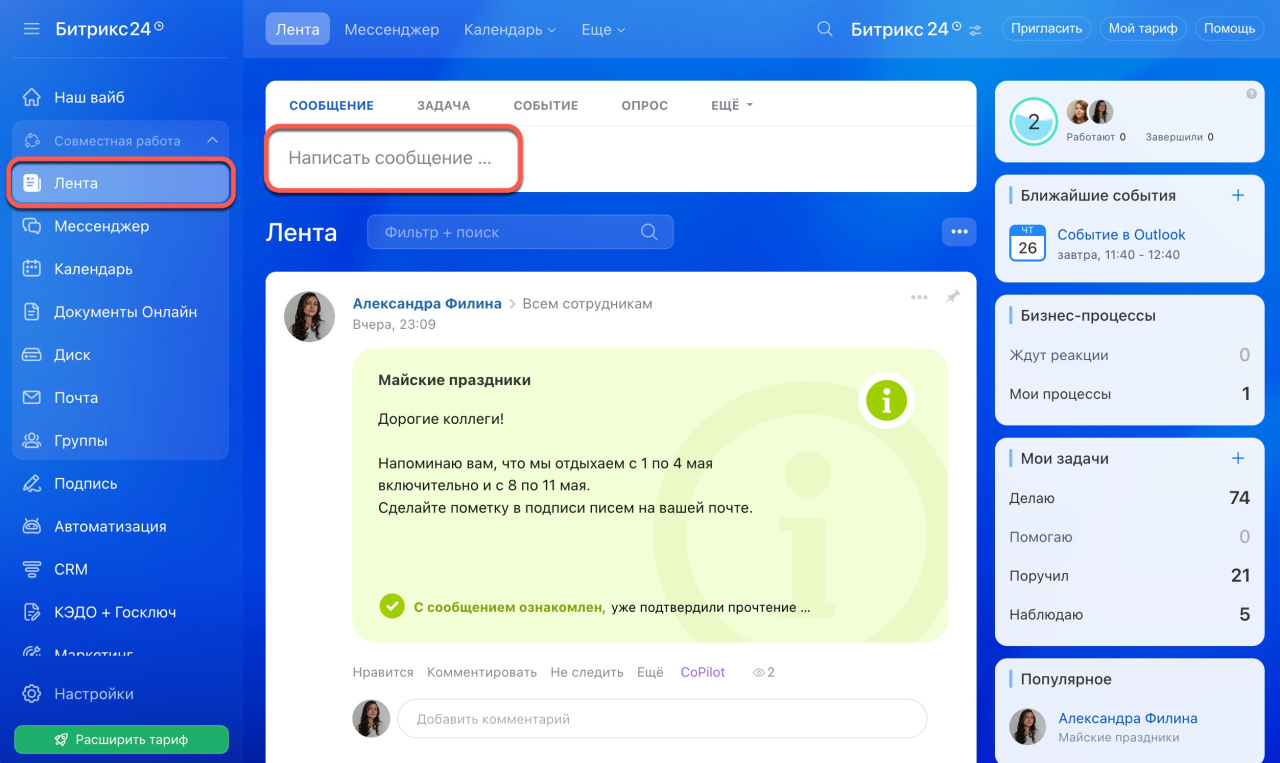The image size is (1280, 763).
Task: Click the Помощь button
Action: [x=1229, y=29]
